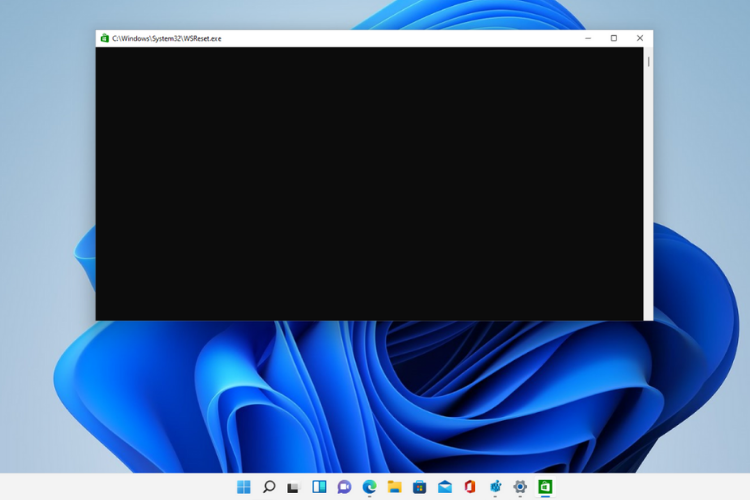Screen dimensions: 750x500
Task: Close the WSReset.exe window
Action: 639,38
